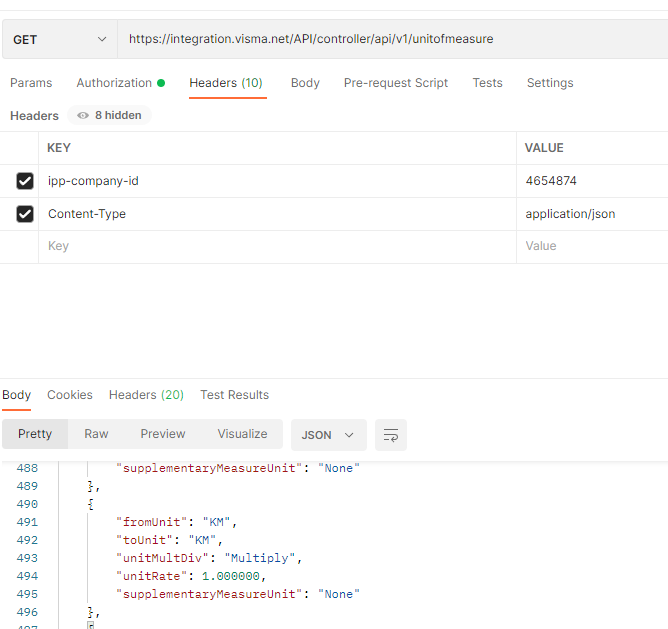Screen dimensions: 668x629
Task: Click the "unitMultDiv": "Multiply" line
Action: (x=209, y=558)
